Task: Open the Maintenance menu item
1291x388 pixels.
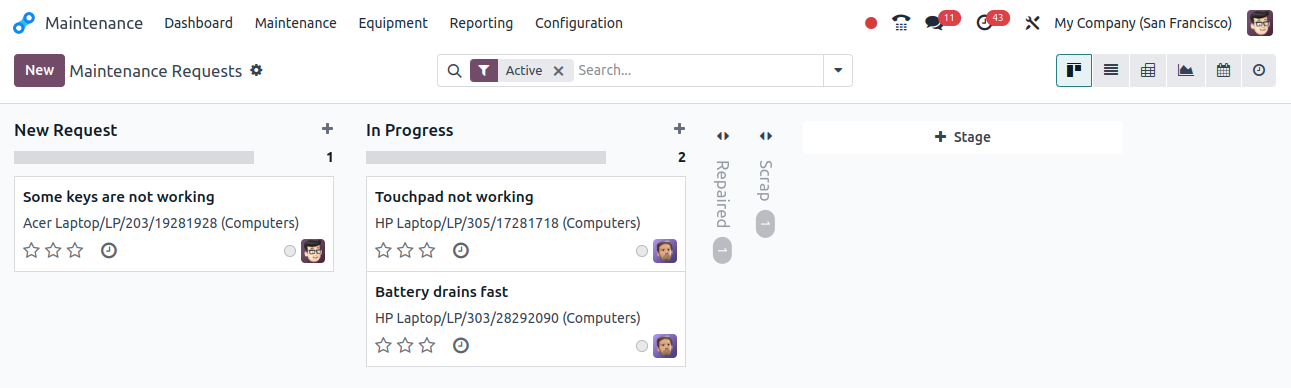Action: [296, 23]
